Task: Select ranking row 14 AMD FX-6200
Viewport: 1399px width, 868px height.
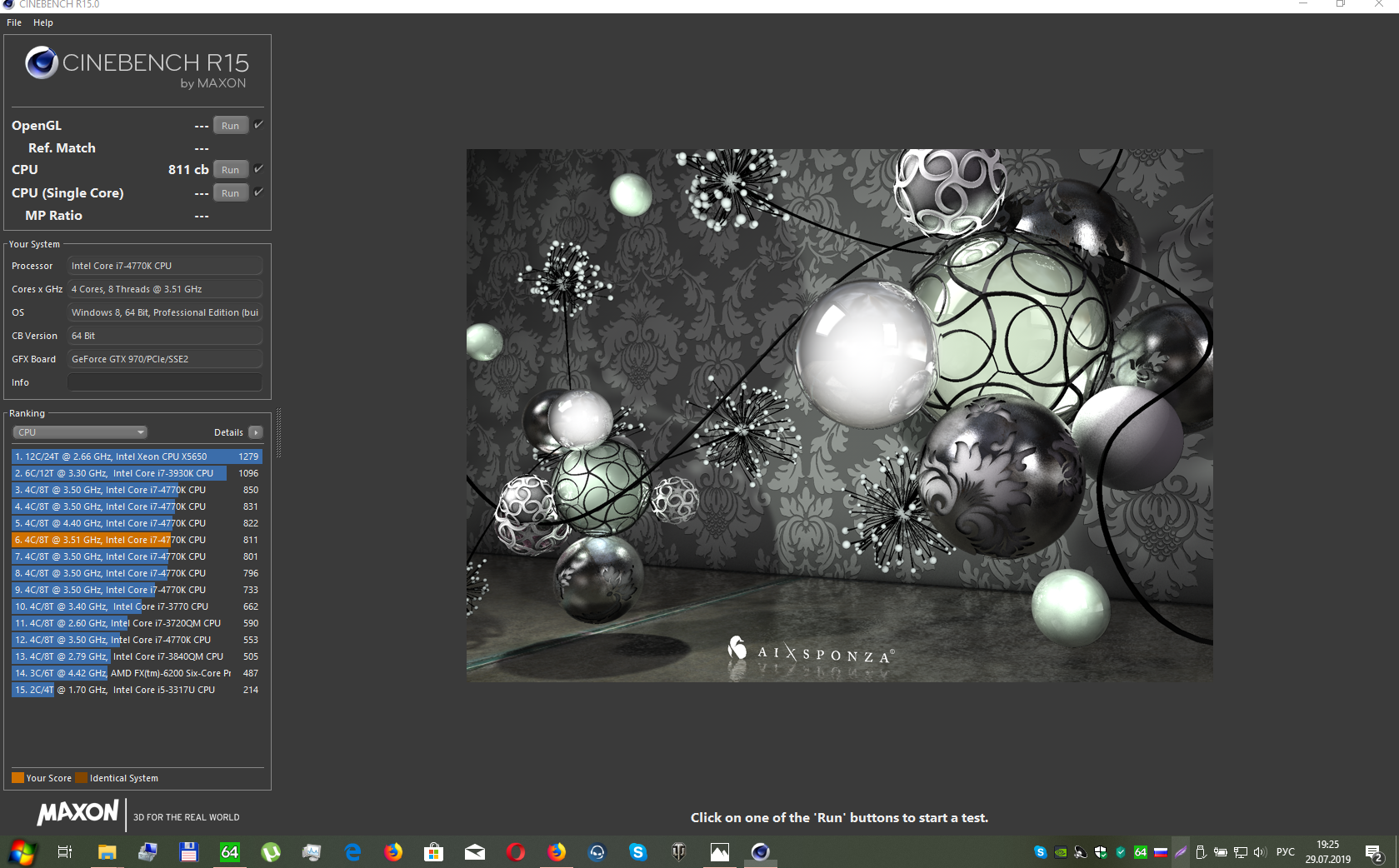Action: pos(137,673)
